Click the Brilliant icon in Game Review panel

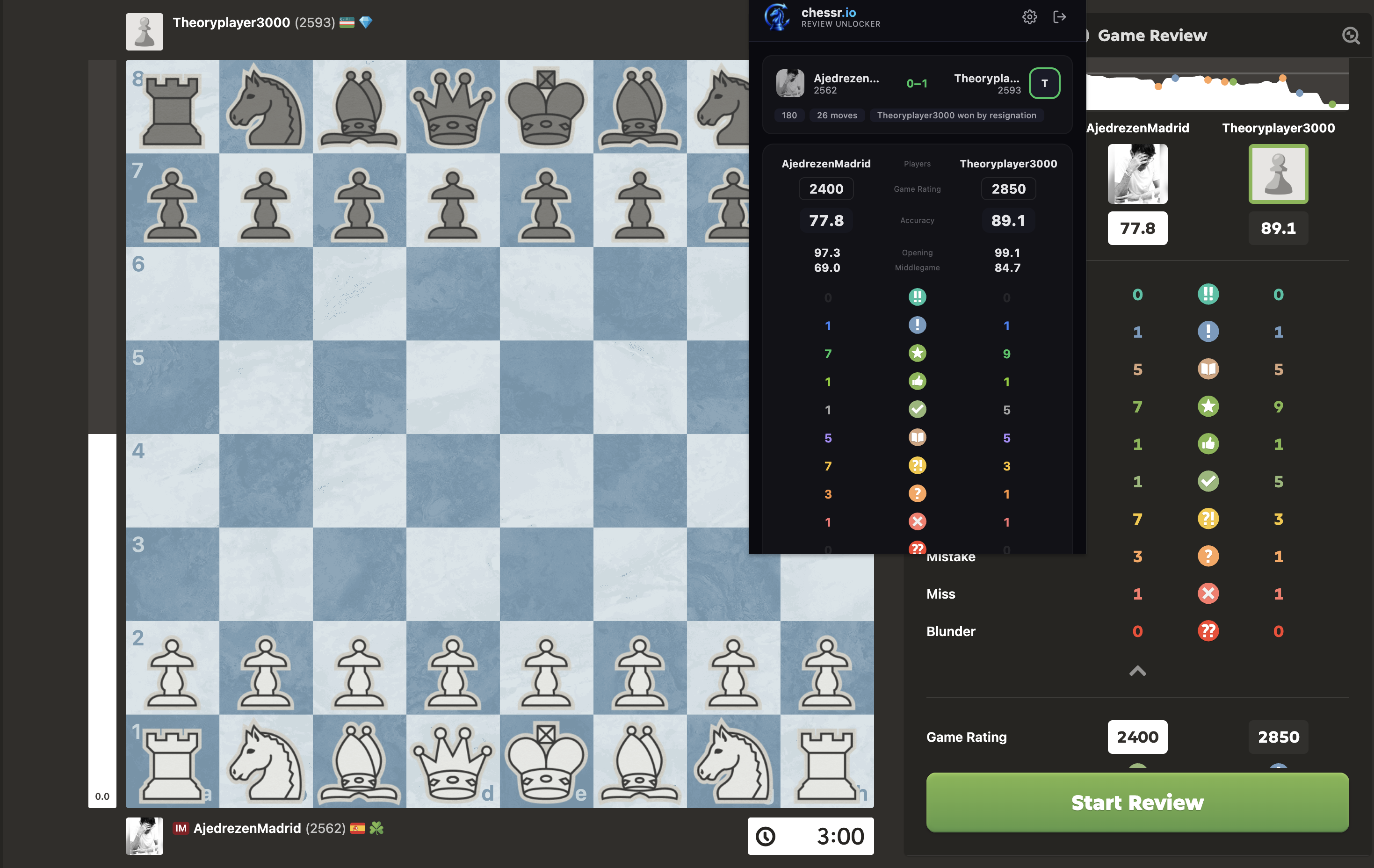pyautogui.click(x=1208, y=295)
